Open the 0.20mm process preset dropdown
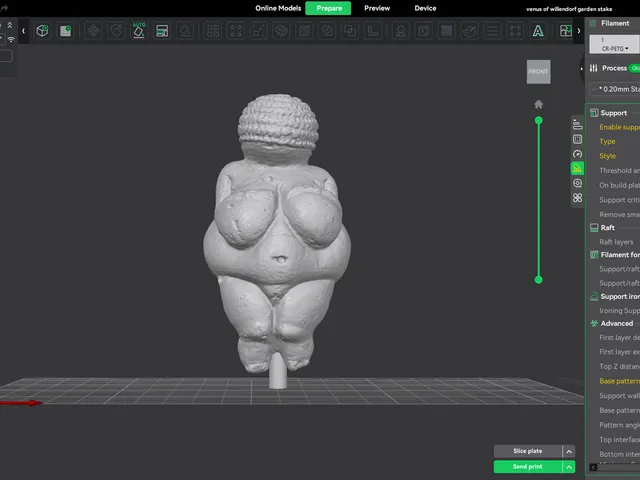 615,89
